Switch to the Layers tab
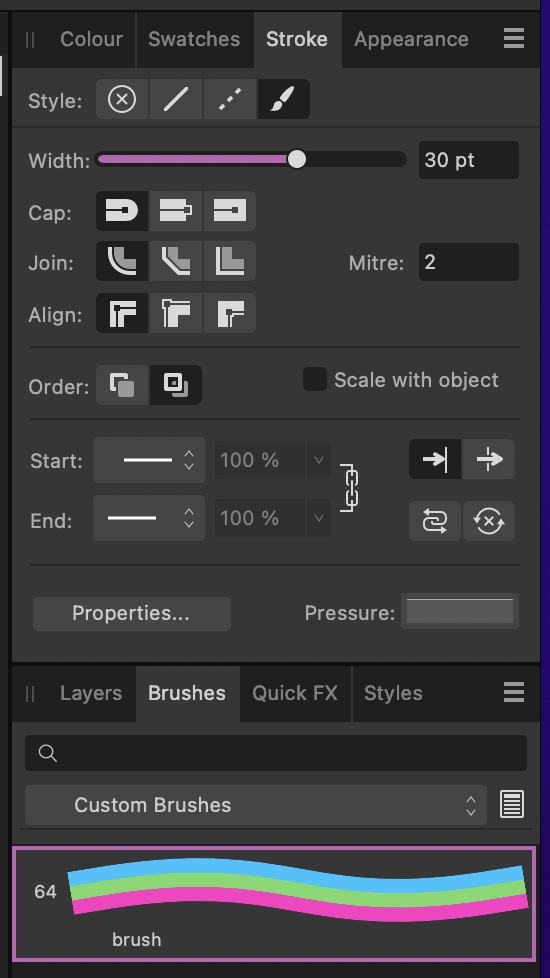Image resolution: width=550 pixels, height=978 pixels. (x=91, y=694)
